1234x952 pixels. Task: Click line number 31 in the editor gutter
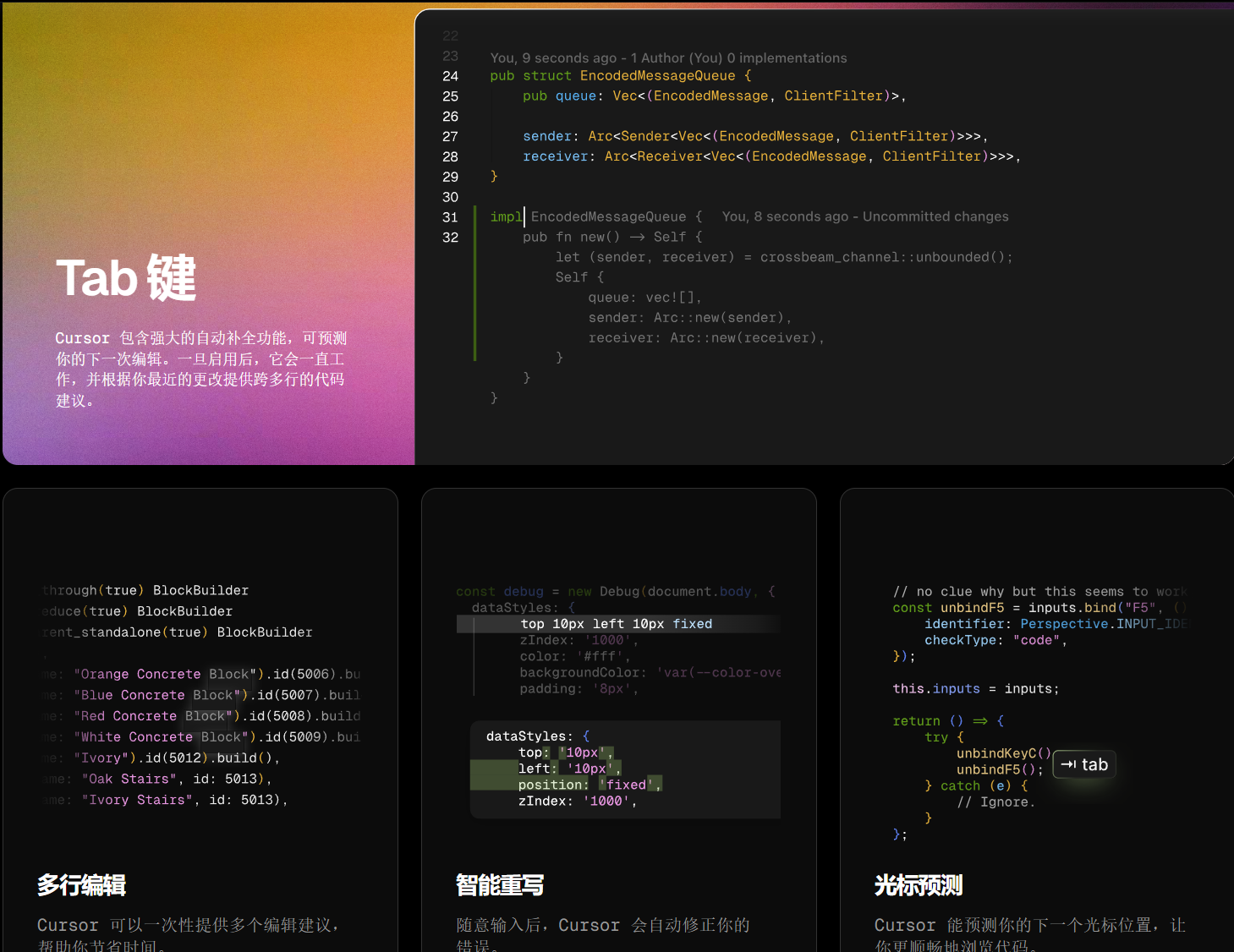coord(451,217)
